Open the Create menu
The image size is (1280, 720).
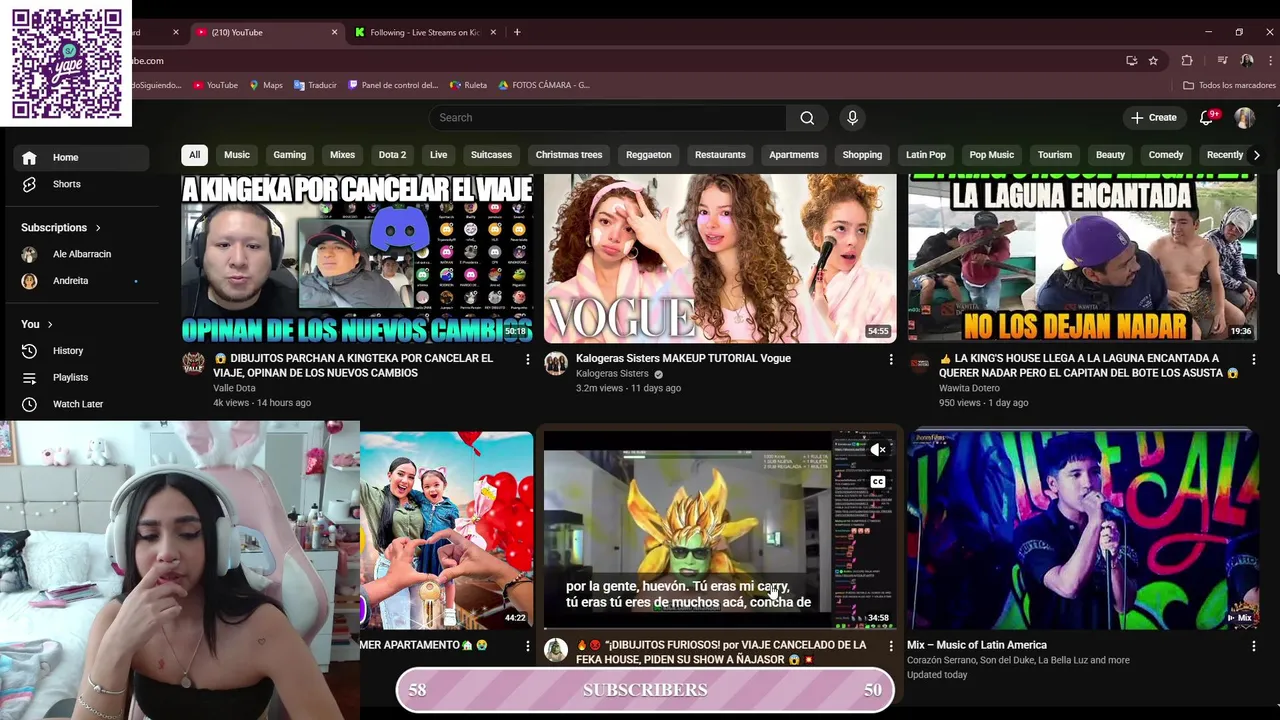pos(1154,118)
